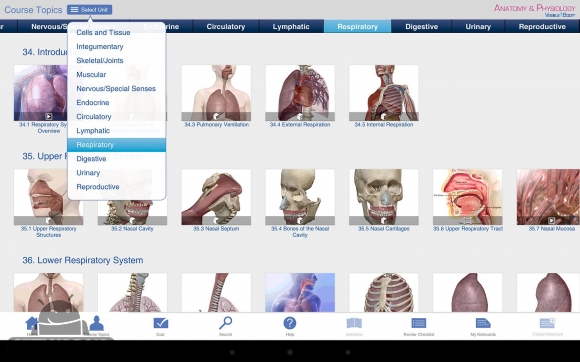The image size is (580, 362).
Task: Open 34.5 Internal Respiration thumbnail
Action: coord(384,93)
